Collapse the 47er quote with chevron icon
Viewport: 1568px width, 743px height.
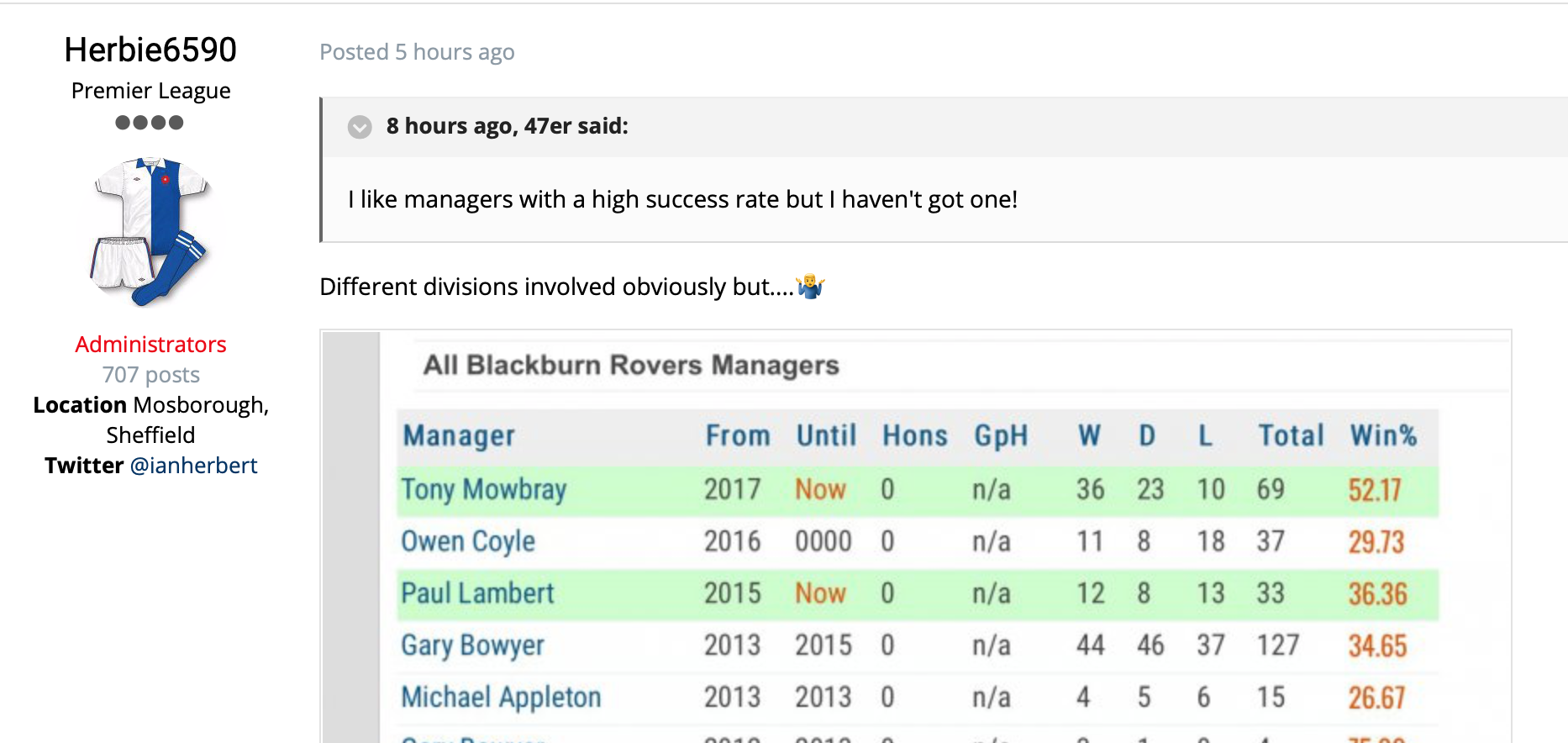[x=360, y=127]
